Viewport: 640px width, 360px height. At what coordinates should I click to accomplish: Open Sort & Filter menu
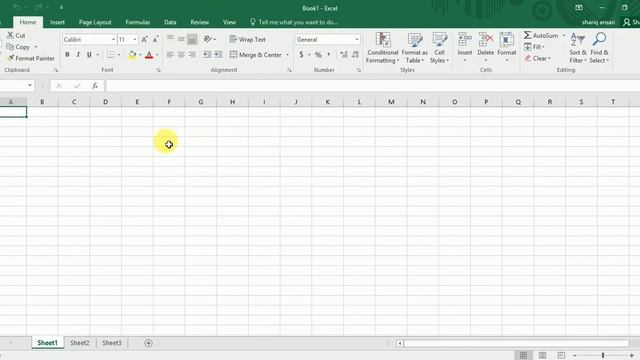[x=578, y=48]
